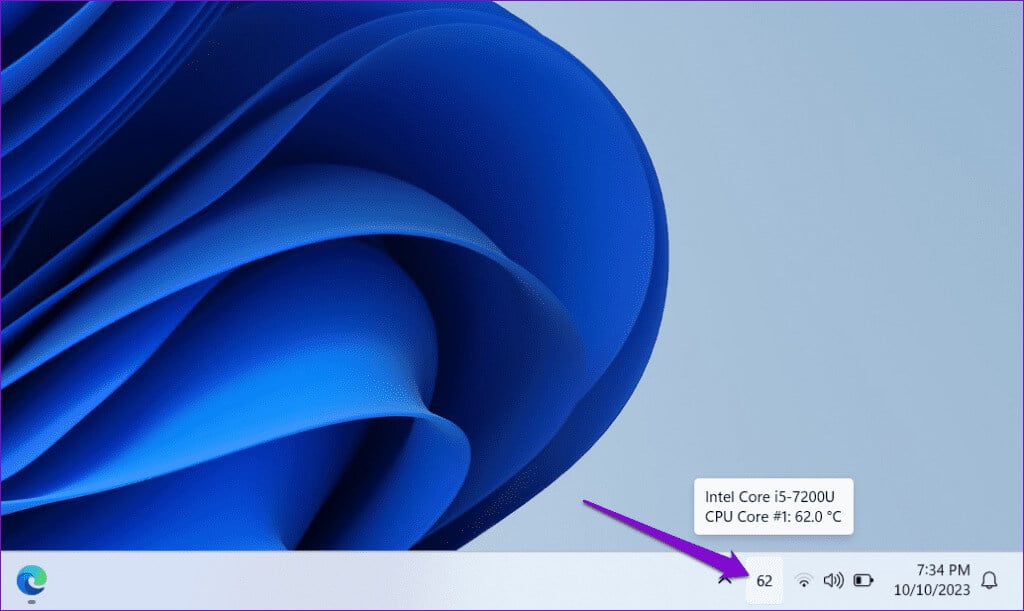This screenshot has height=611, width=1024.
Task: Click the CPU temperature 62 tray icon
Action: 764,580
